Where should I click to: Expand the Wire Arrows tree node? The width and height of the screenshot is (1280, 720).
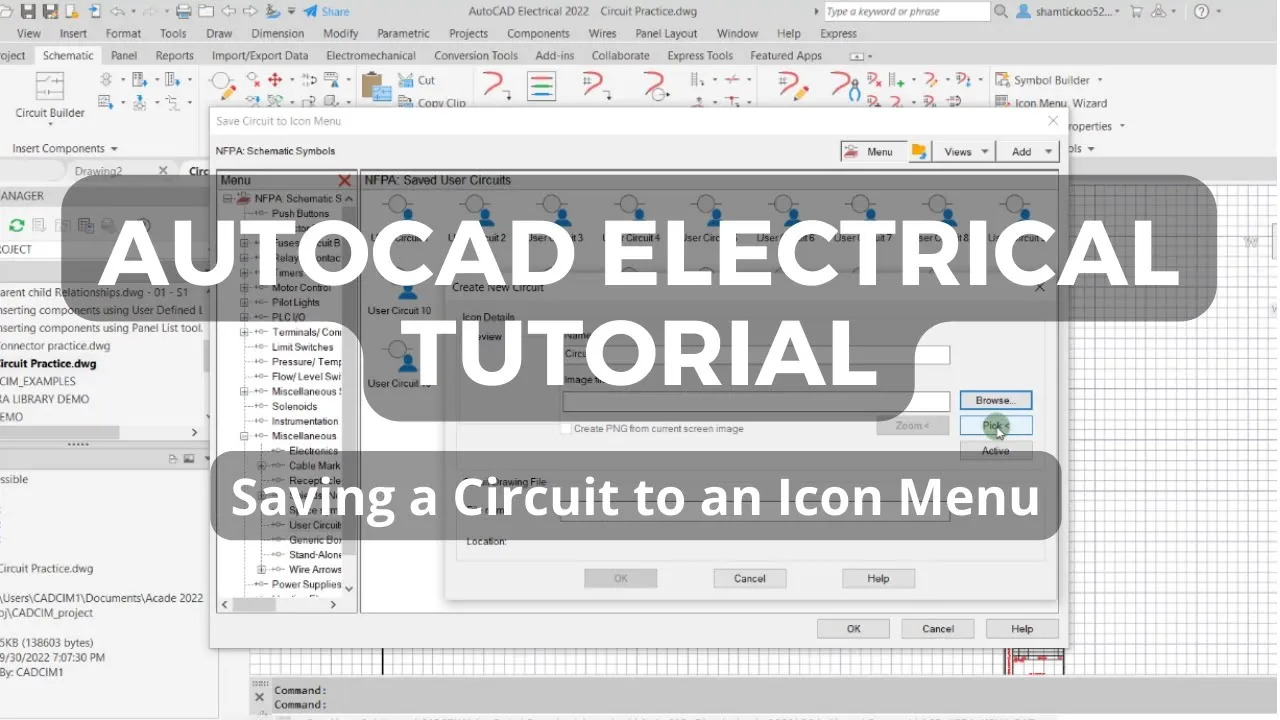tap(262, 570)
